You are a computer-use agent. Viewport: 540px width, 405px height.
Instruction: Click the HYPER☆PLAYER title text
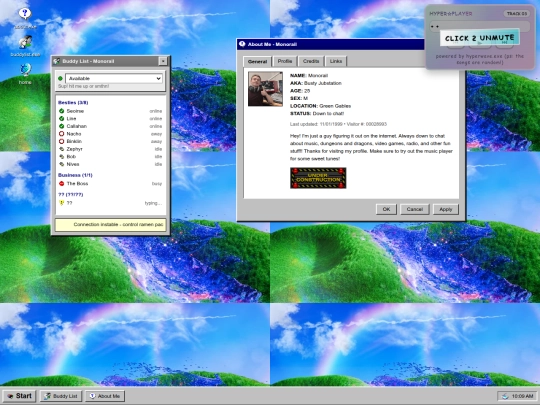tap(451, 13)
